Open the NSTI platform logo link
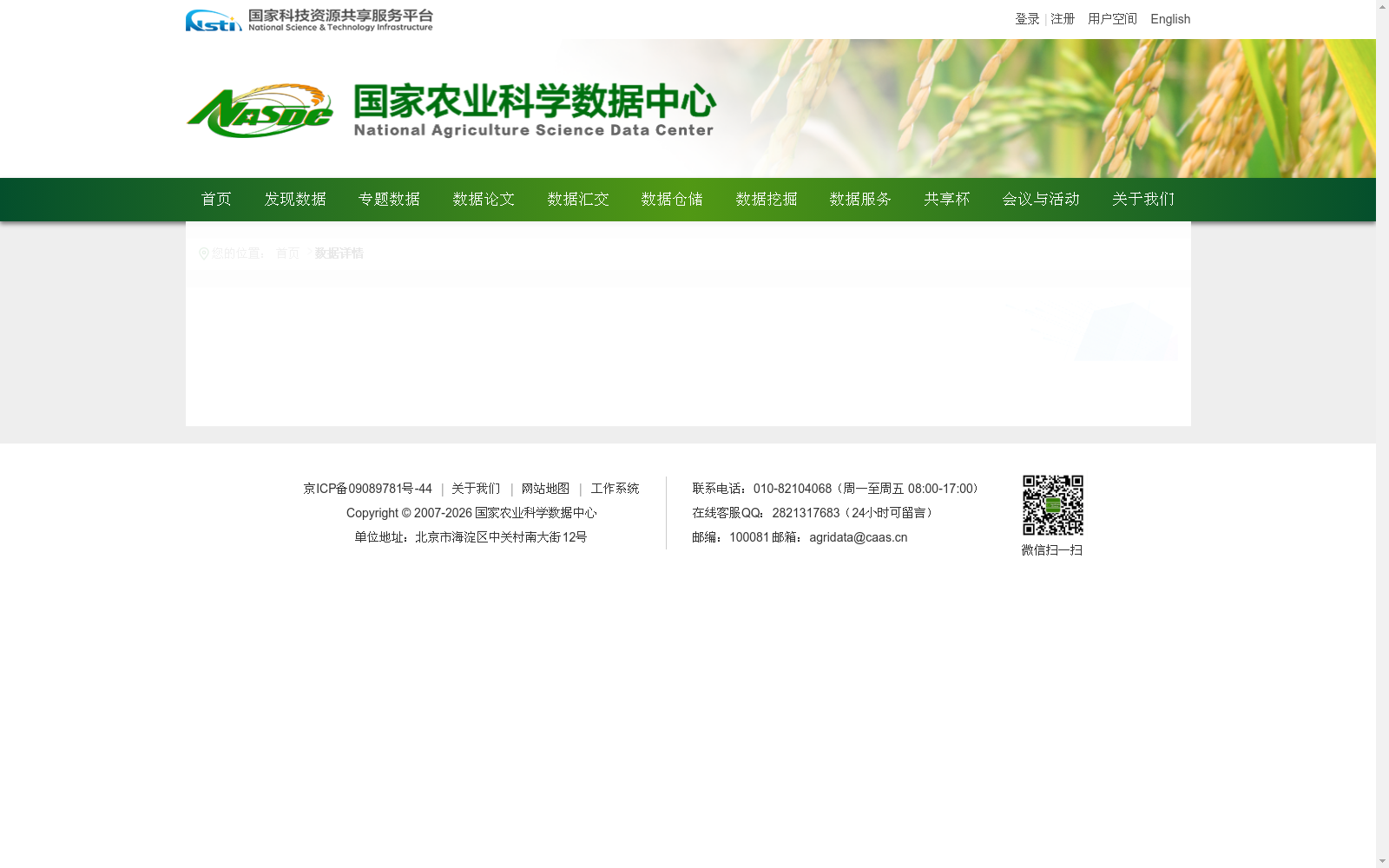The width and height of the screenshot is (1389, 868). (x=309, y=20)
